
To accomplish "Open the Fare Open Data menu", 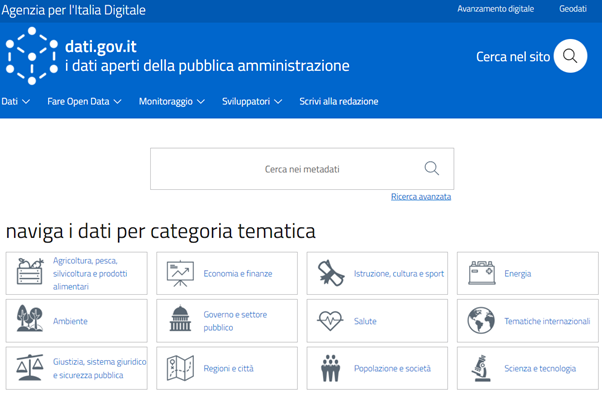I will pyautogui.click(x=78, y=101).
